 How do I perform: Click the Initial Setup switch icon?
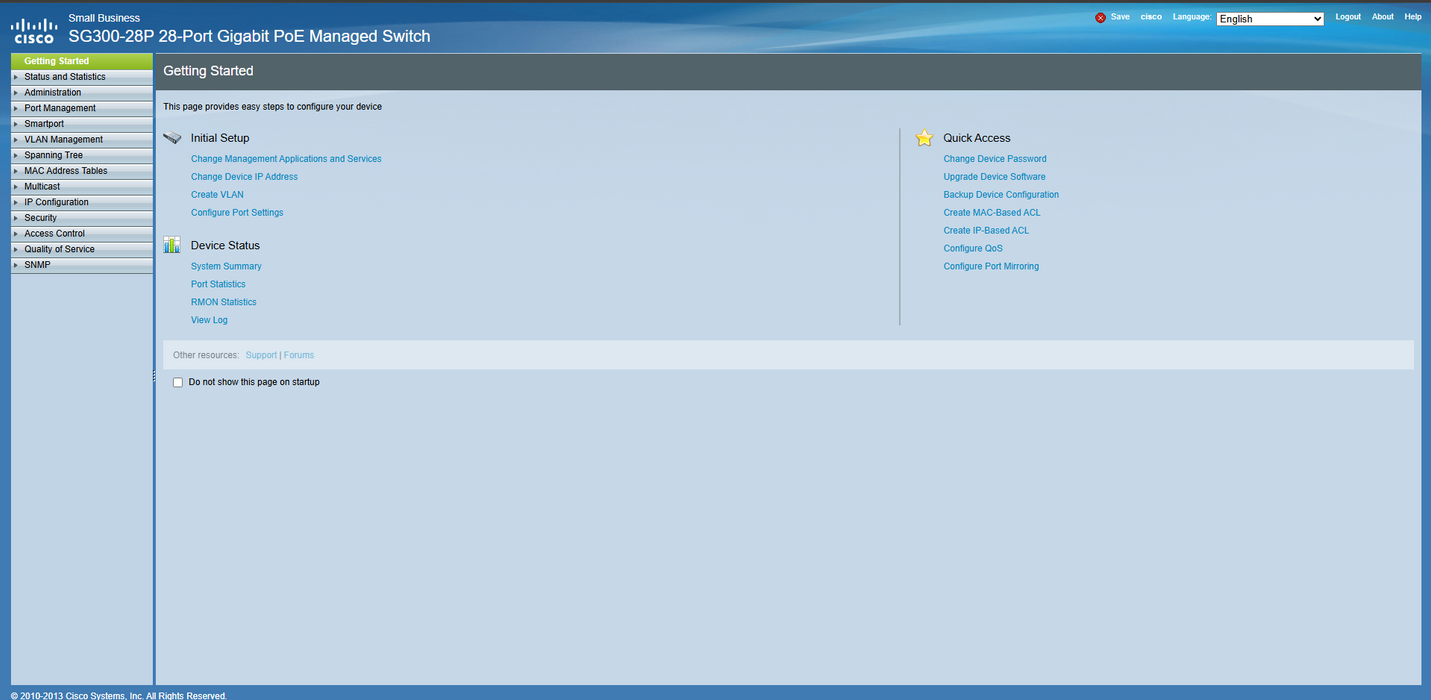click(x=172, y=138)
